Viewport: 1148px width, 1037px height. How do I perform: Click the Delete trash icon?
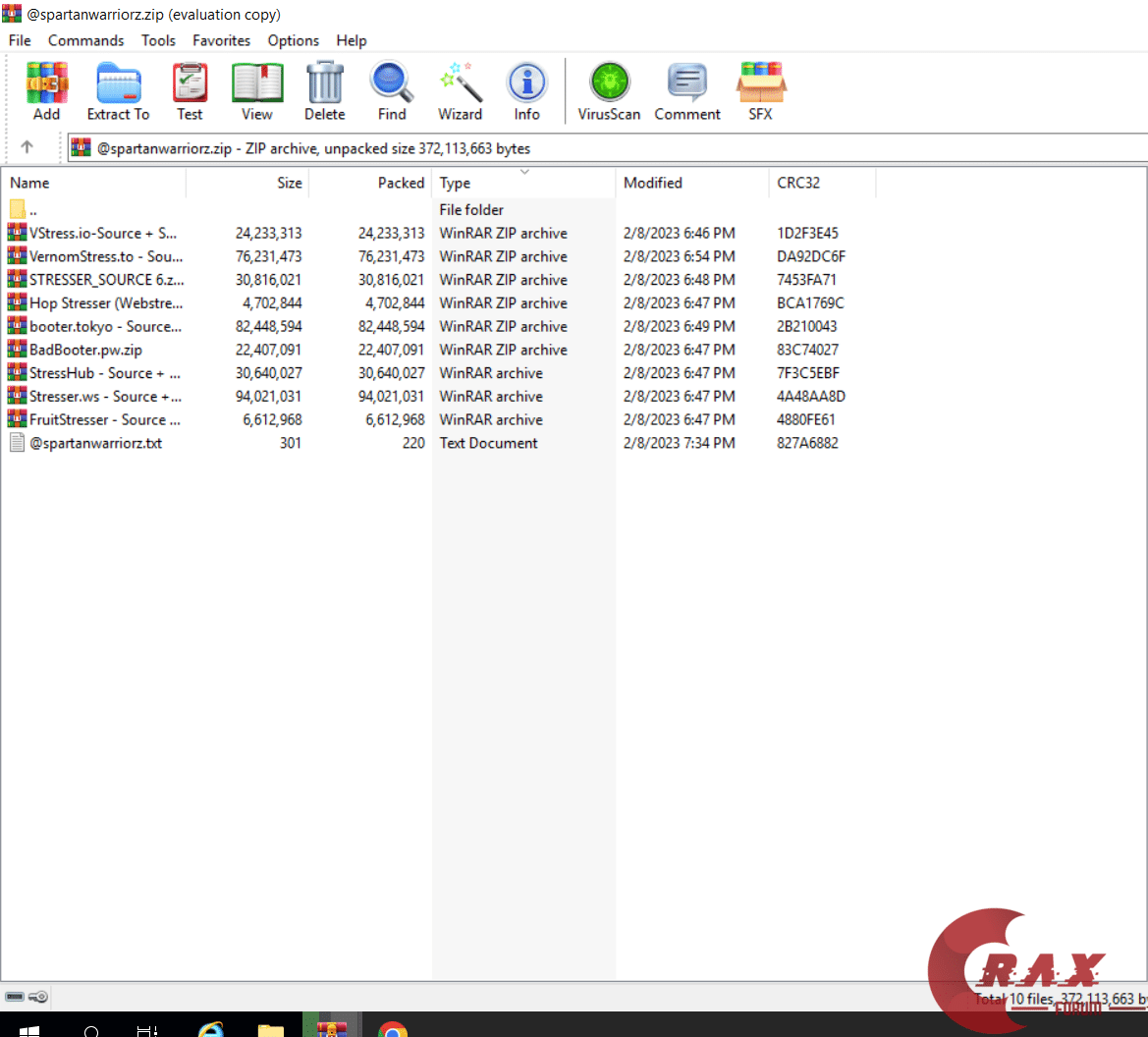pyautogui.click(x=324, y=90)
